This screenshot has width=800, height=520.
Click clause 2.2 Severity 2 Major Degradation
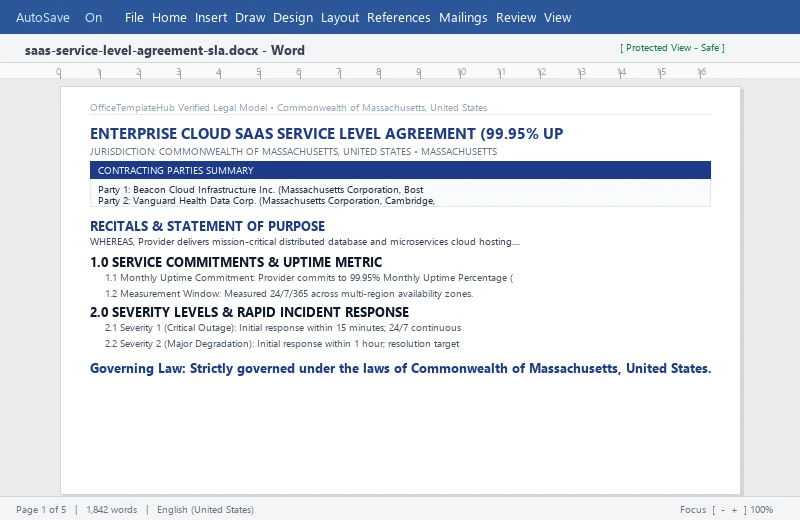click(x=282, y=343)
